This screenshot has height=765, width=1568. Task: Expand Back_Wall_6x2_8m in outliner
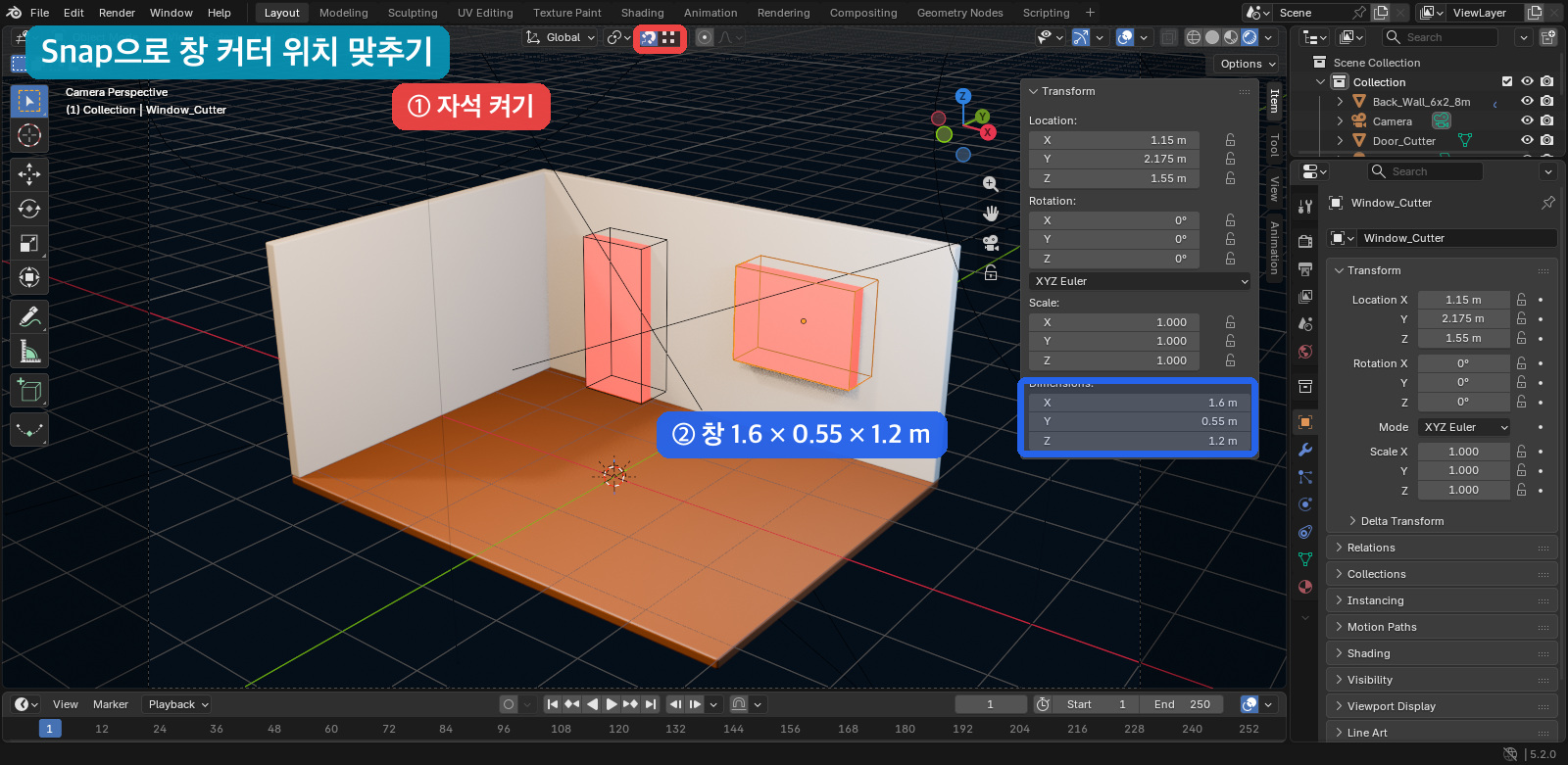tap(1340, 101)
